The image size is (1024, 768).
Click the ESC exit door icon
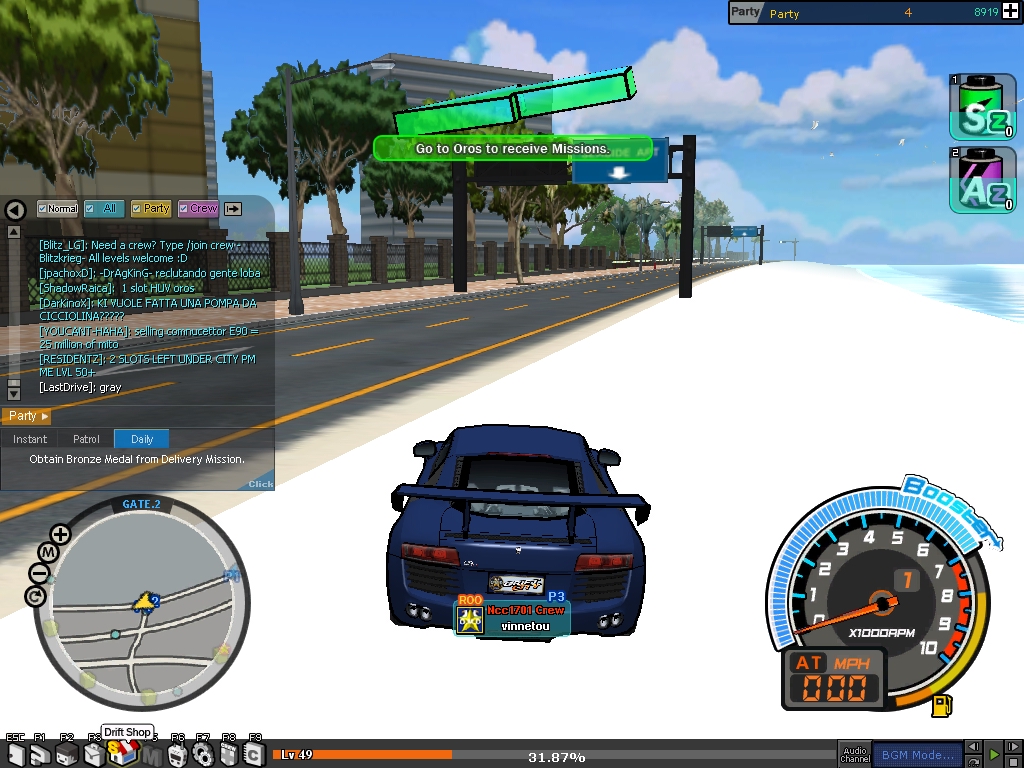(16, 756)
